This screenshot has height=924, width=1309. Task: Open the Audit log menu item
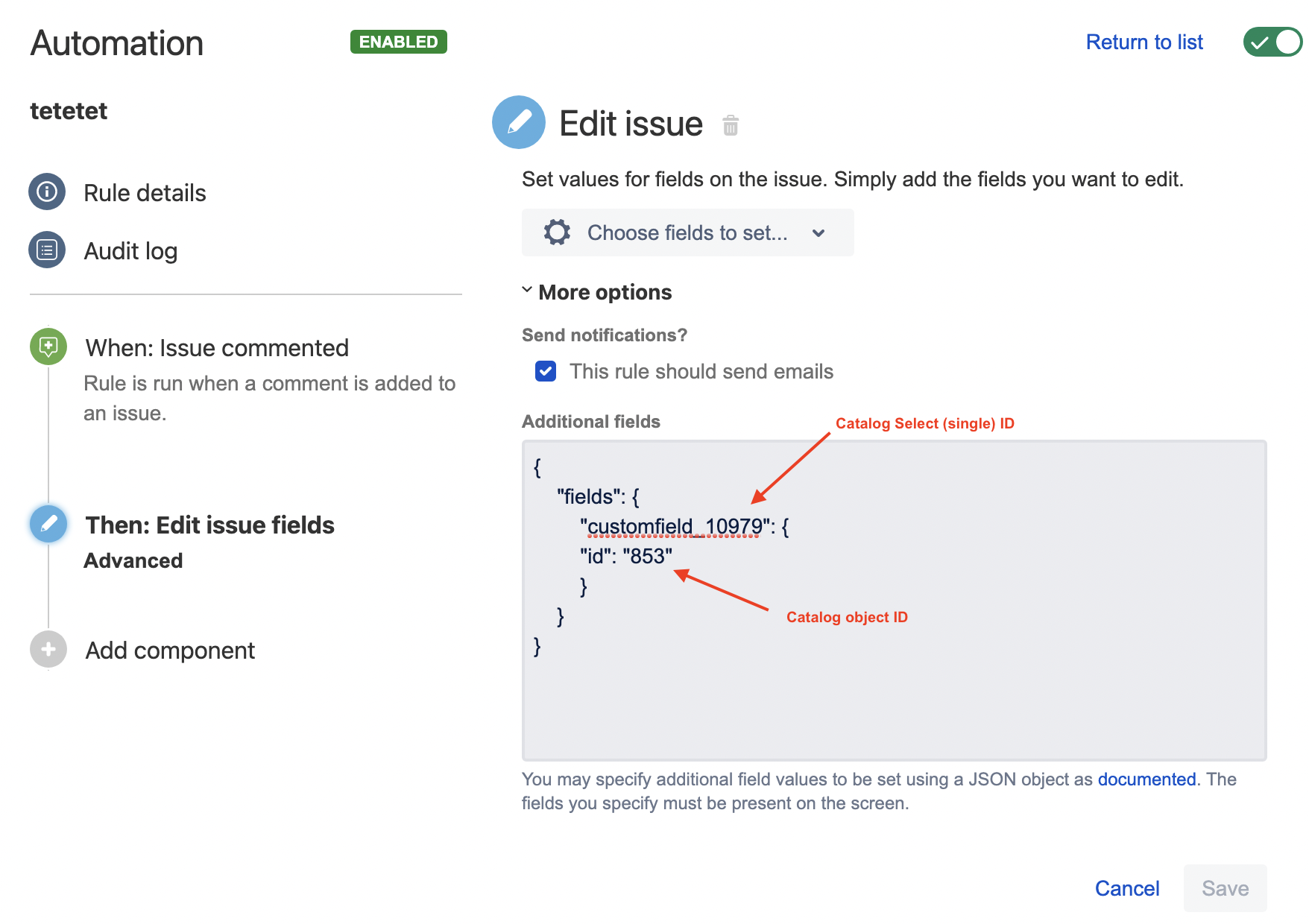[130, 251]
